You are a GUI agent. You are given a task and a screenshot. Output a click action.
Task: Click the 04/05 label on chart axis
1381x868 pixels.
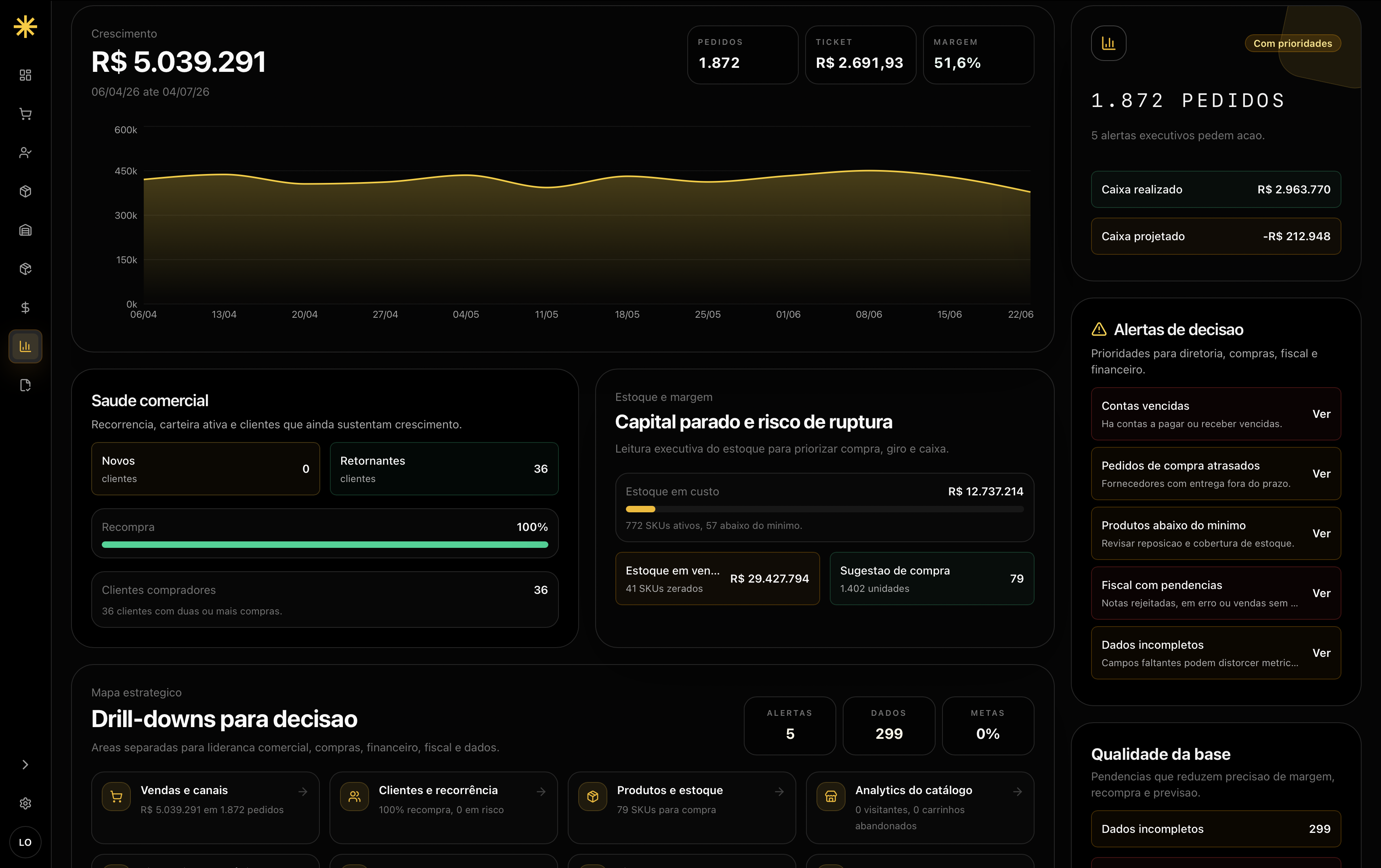465,314
